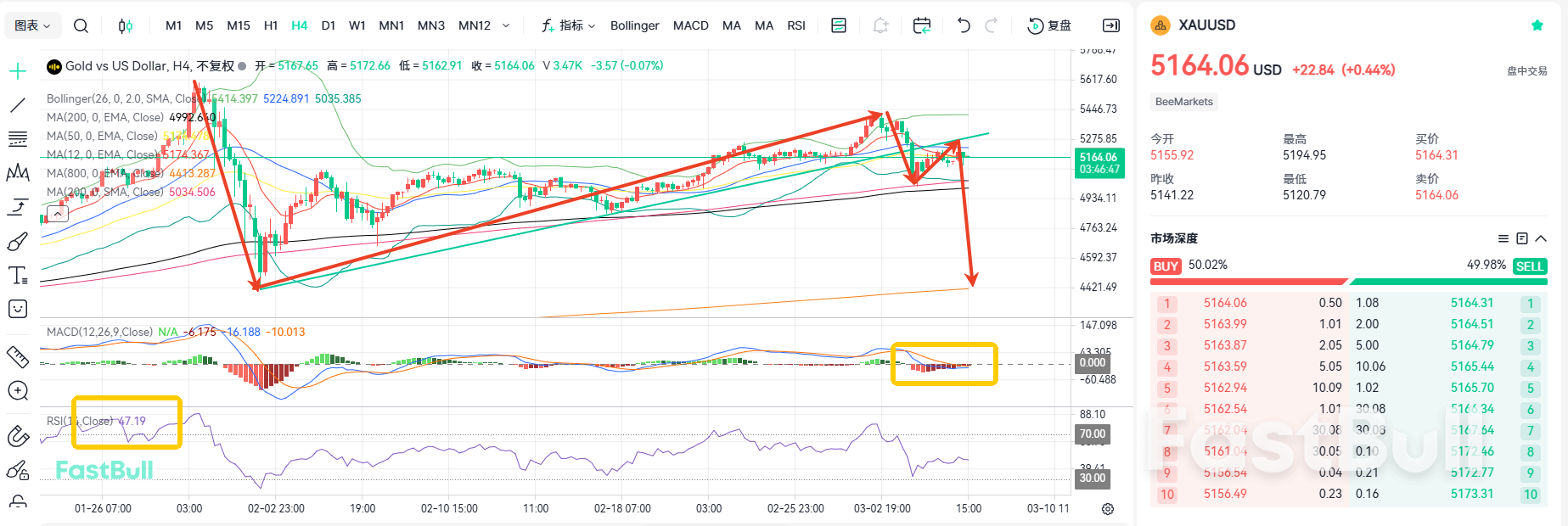Viewport: 1568px width, 526px height.
Task: Select the trend line drawing tool
Action: tap(18, 105)
